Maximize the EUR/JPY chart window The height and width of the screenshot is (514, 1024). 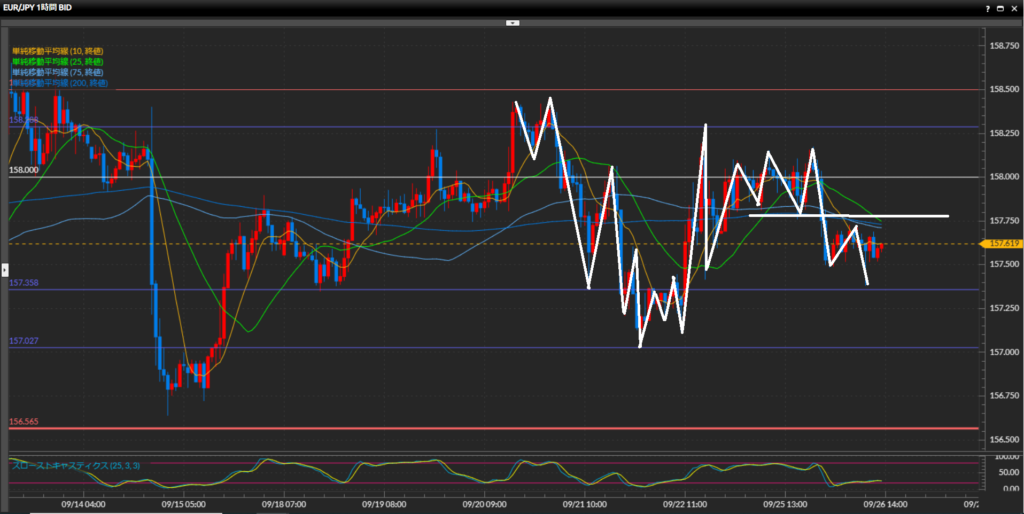point(998,7)
